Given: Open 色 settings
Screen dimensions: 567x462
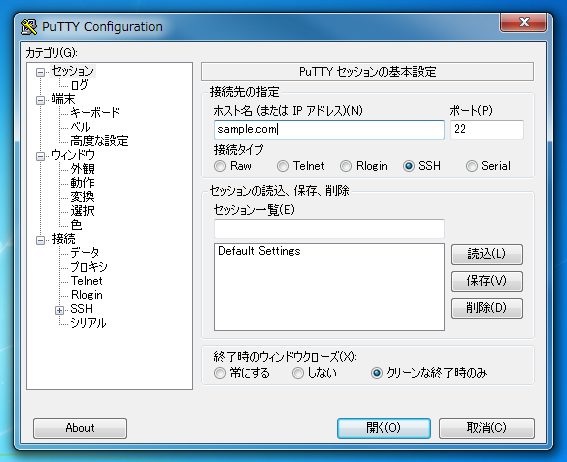Looking at the screenshot, I should click(76, 225).
